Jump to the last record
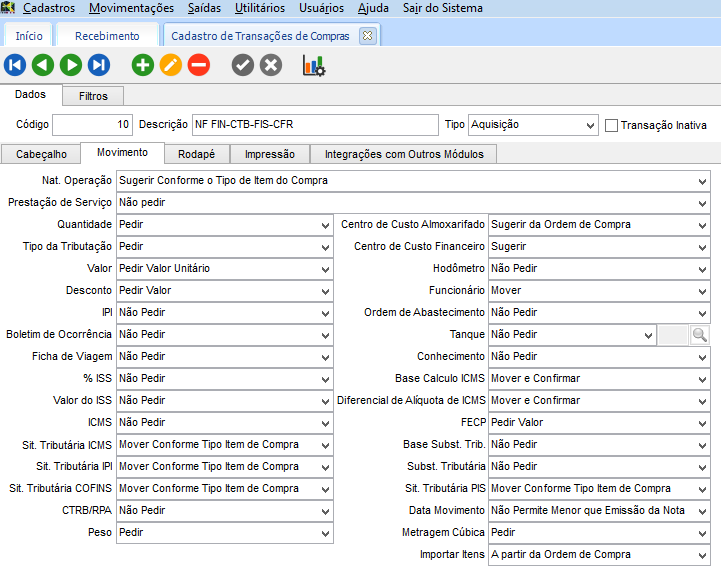This screenshot has height=573, width=721. pyautogui.click(x=98, y=65)
